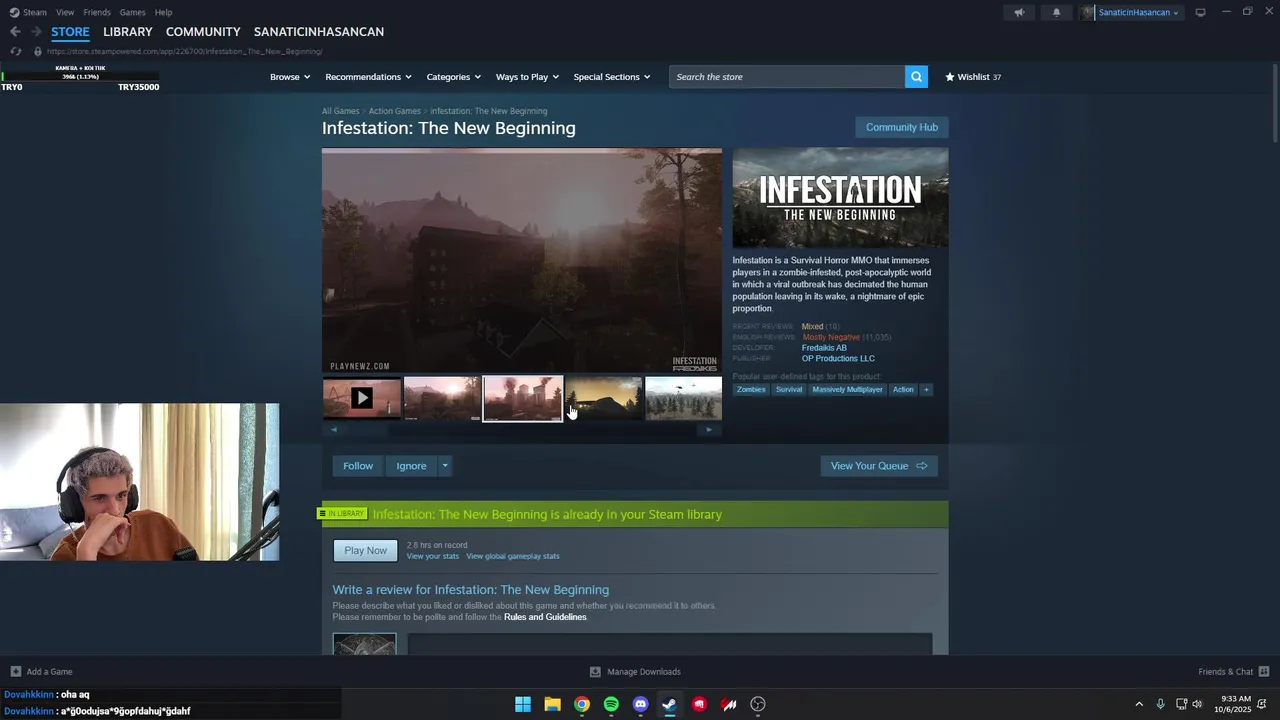Open publisher OP Productions LLC link

(x=838, y=358)
